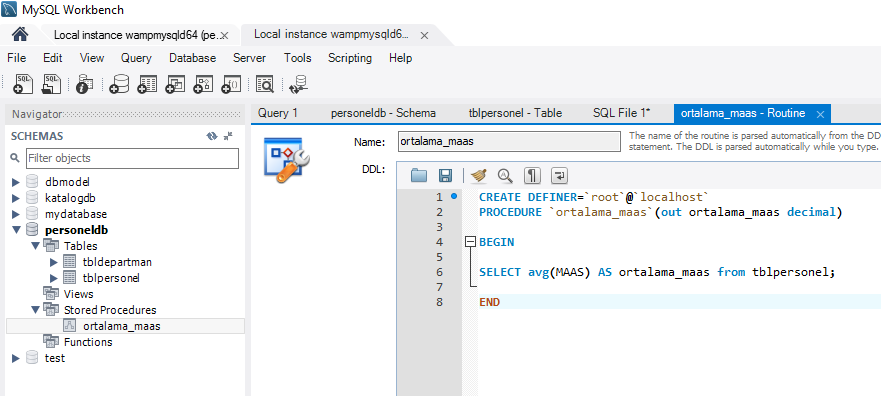
Task: Click the breakpoint dot on line 1
Action: [453, 197]
